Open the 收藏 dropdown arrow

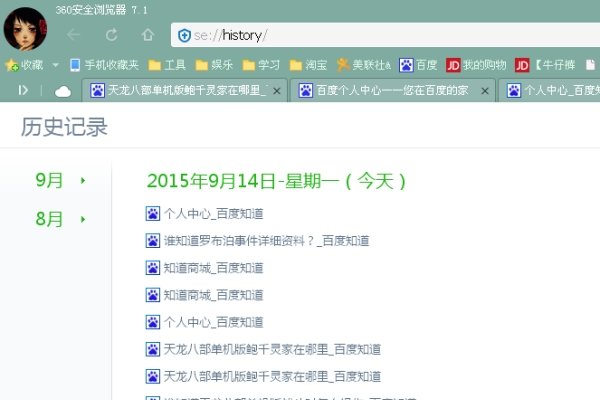[x=55, y=65]
